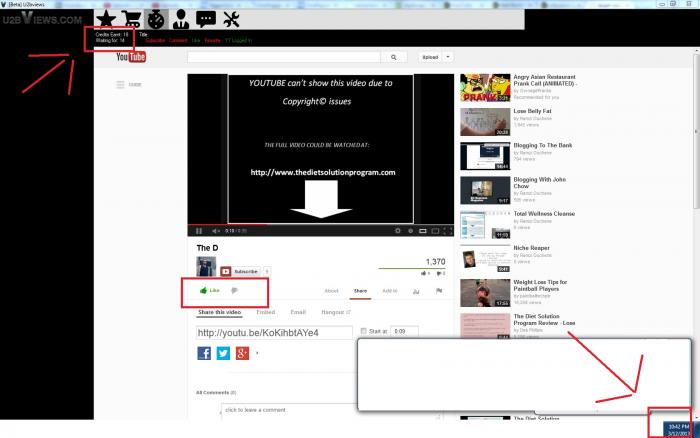The height and width of the screenshot is (438, 700).
Task: Click the Upload button
Action: coord(430,57)
